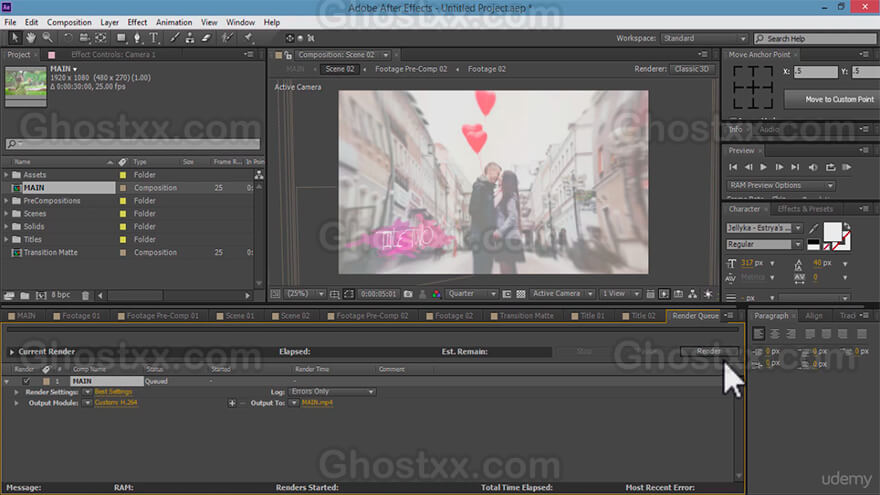This screenshot has height=495, width=880.
Task: Toggle the grid and guide options button
Action: point(334,294)
